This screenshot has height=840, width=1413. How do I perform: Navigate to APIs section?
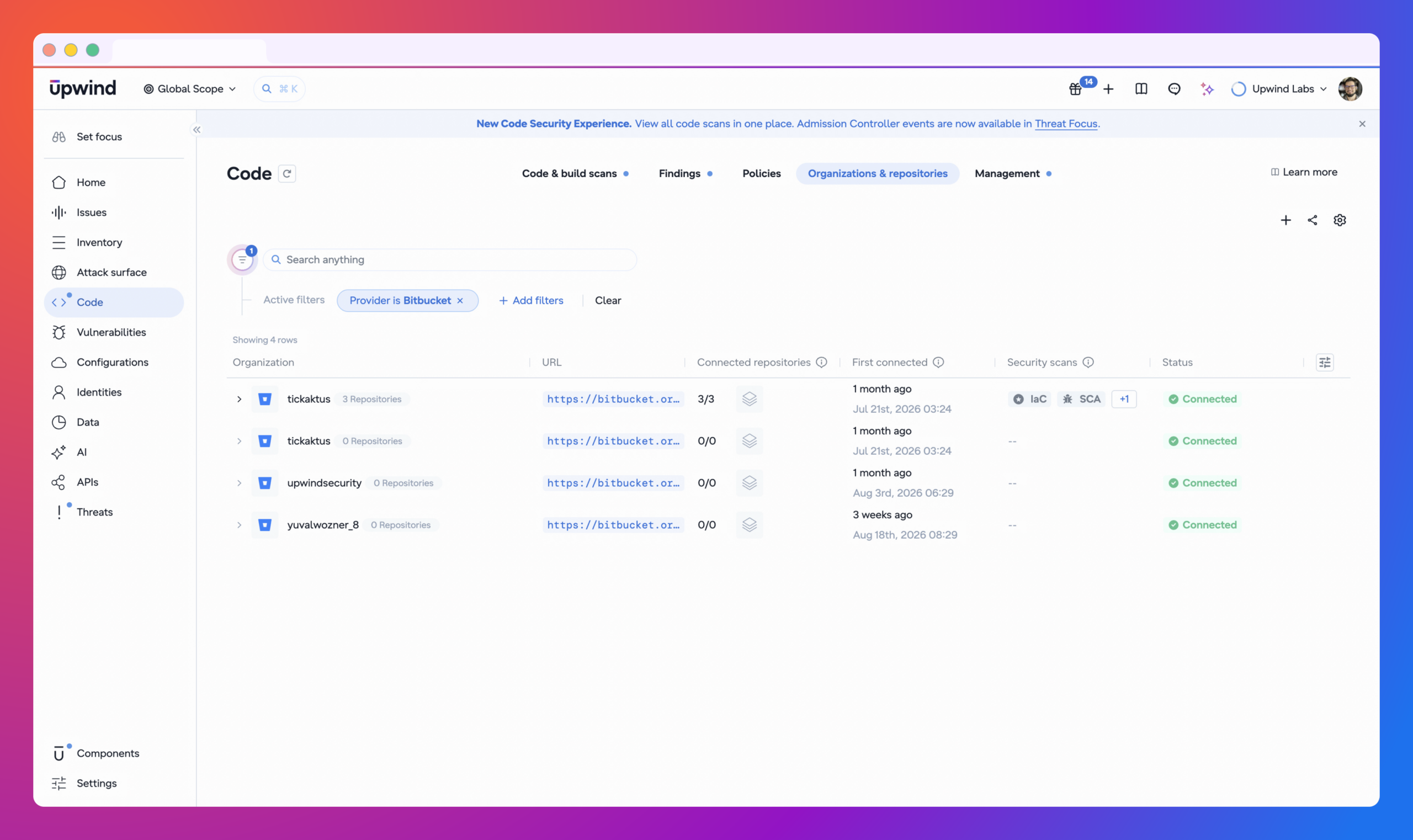114,482
